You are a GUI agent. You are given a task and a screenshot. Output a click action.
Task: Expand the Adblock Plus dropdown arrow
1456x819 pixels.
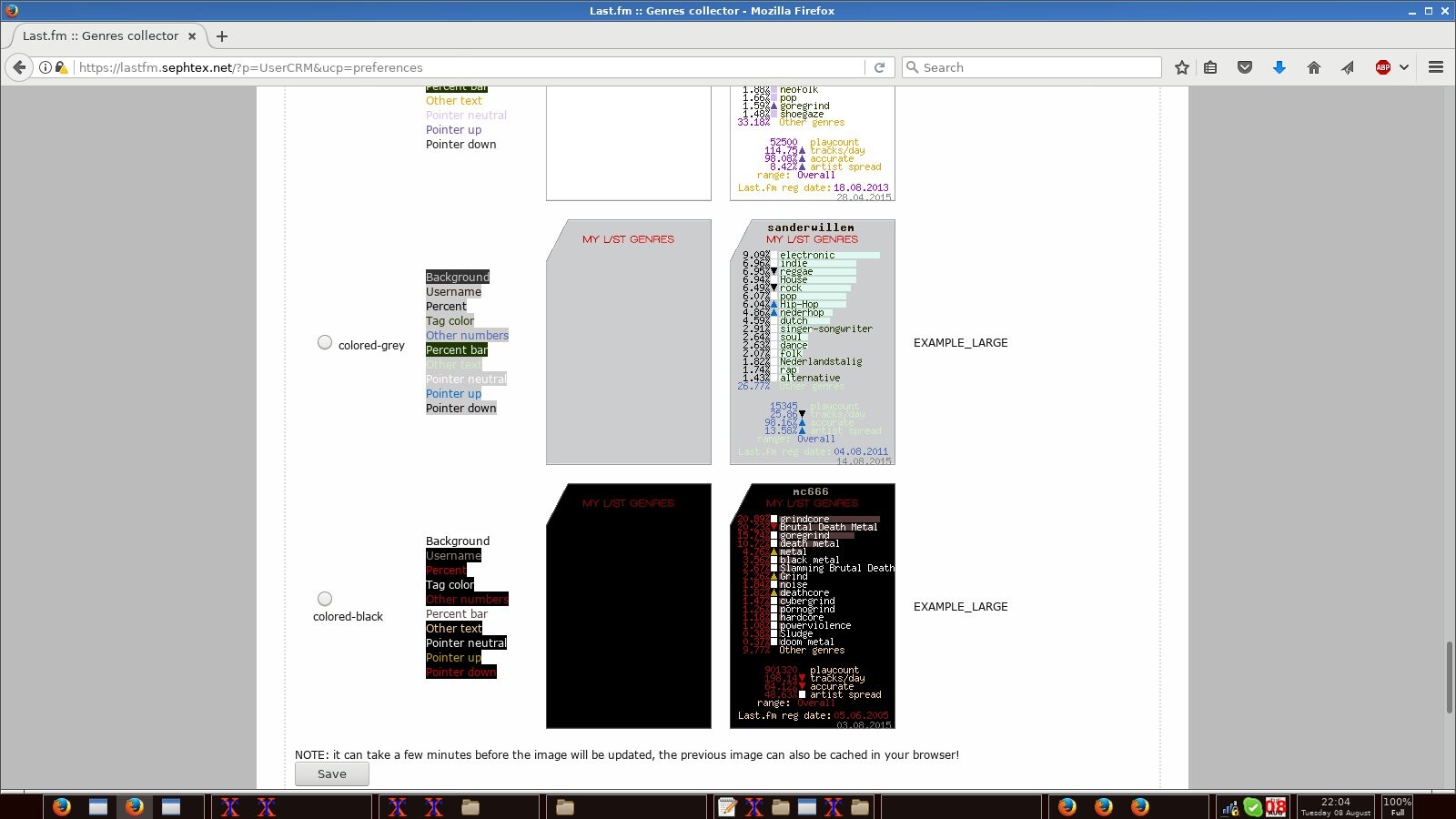point(1404,67)
